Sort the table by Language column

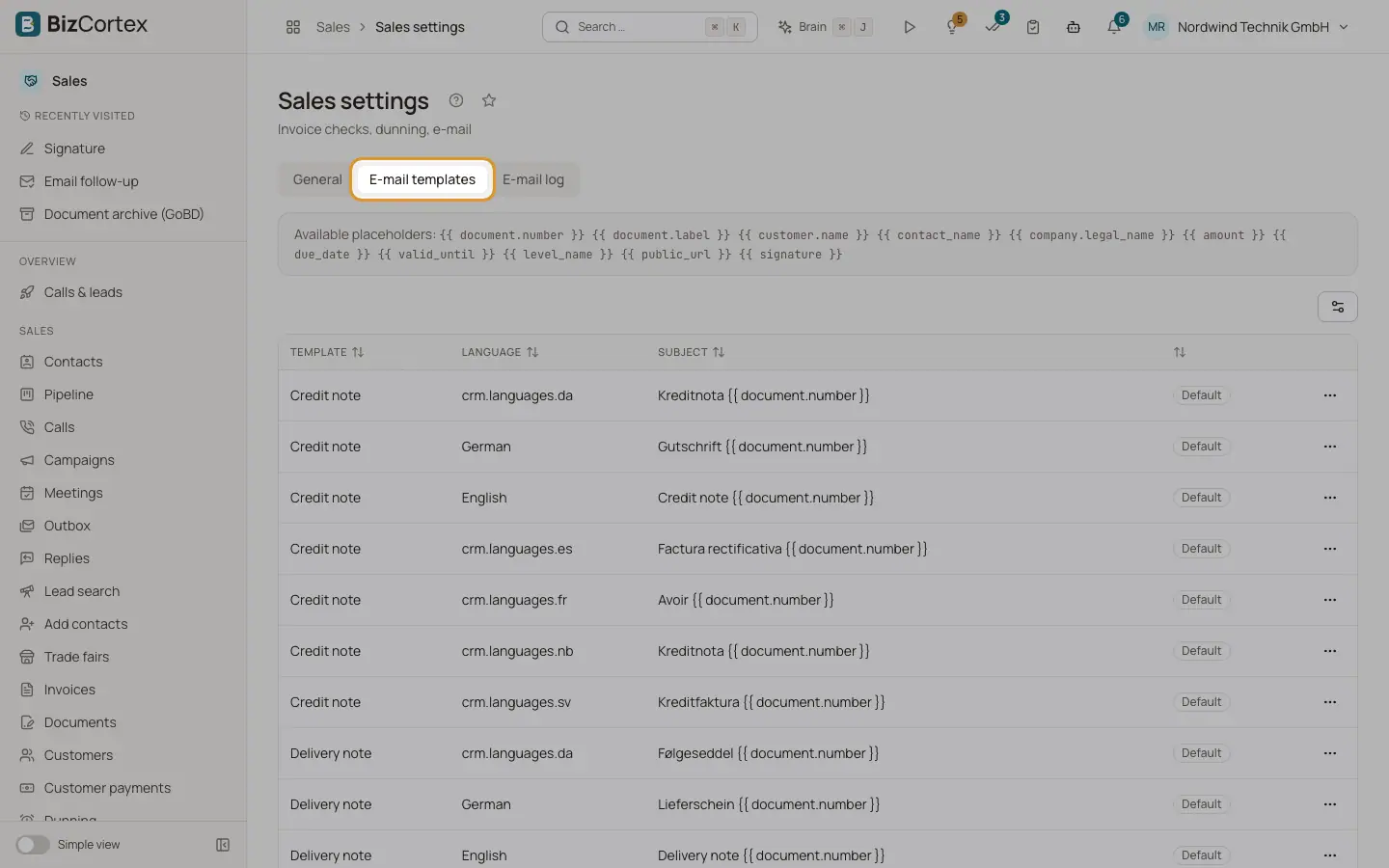[x=500, y=352]
